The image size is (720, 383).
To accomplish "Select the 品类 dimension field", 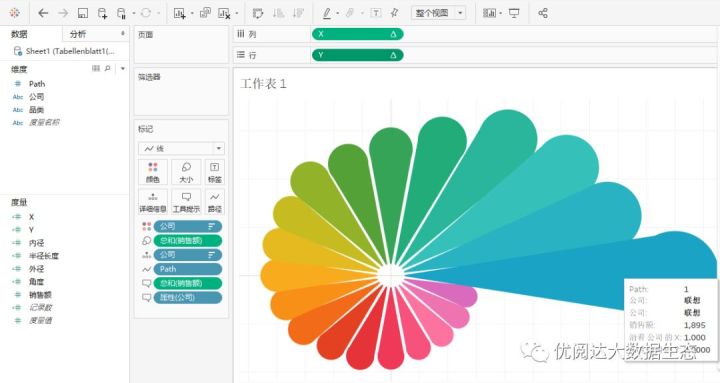I will pos(36,109).
